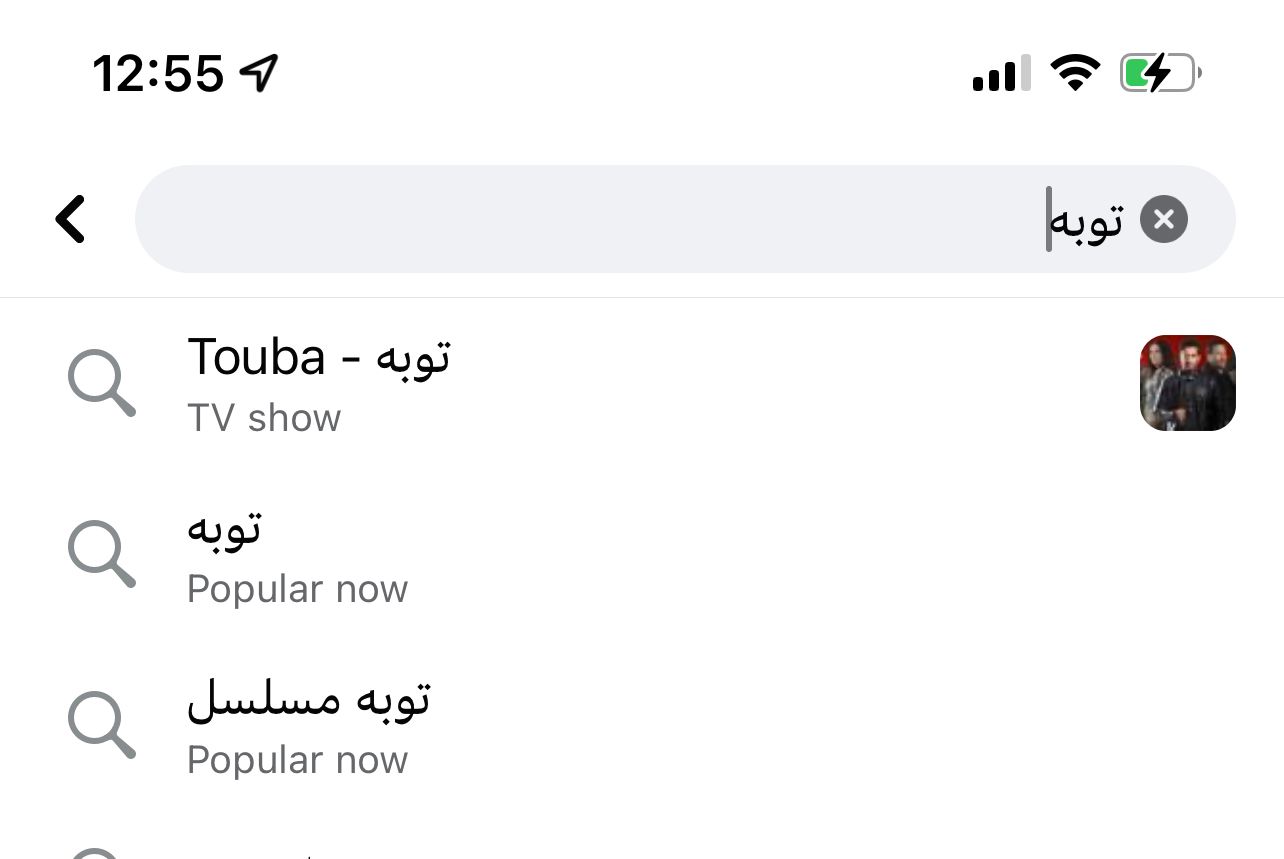Tap the Wi-Fi status icon
Image resolution: width=1284 pixels, height=859 pixels.
1075,73
